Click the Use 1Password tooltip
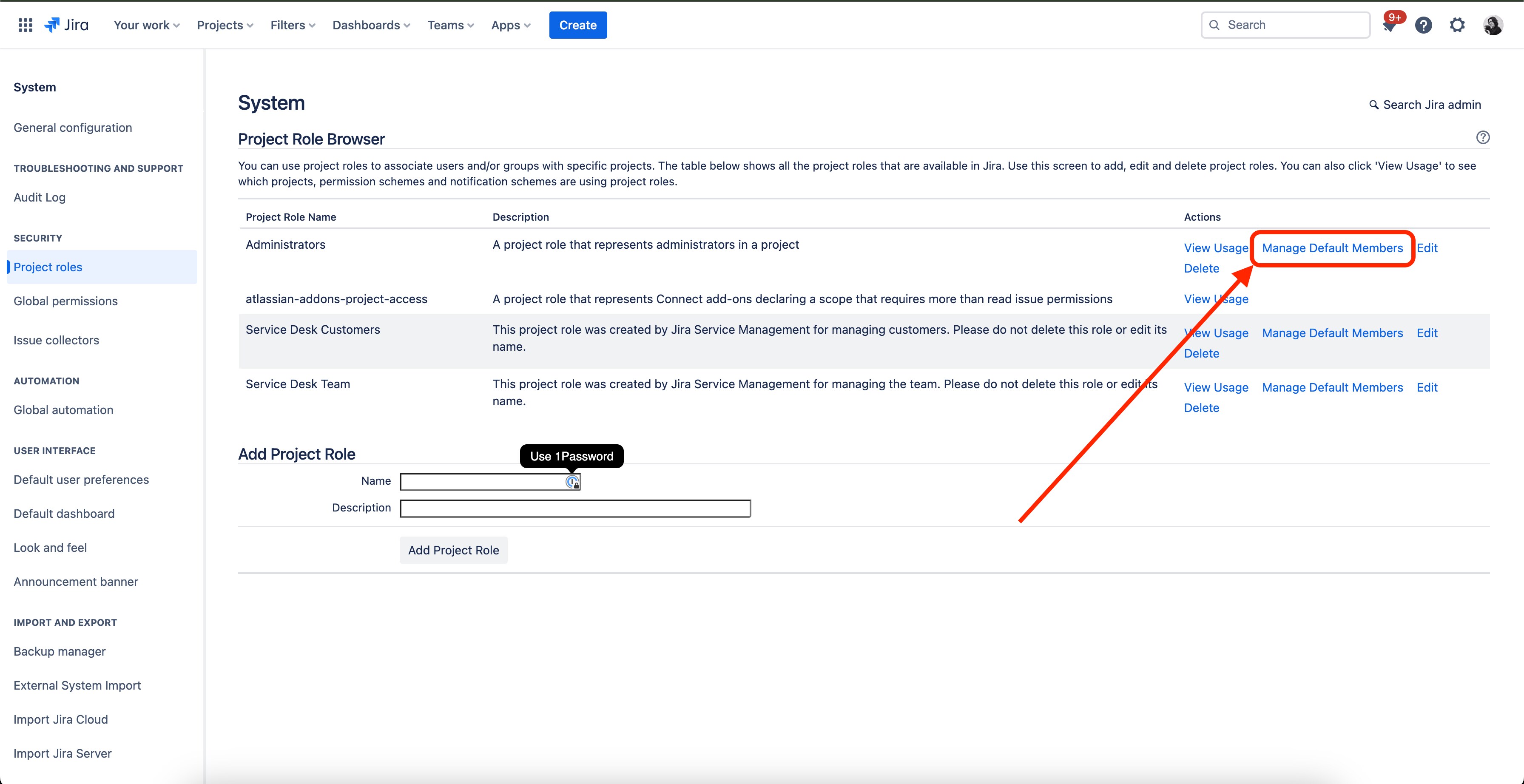Screen dimensions: 1524x784 point(571,456)
